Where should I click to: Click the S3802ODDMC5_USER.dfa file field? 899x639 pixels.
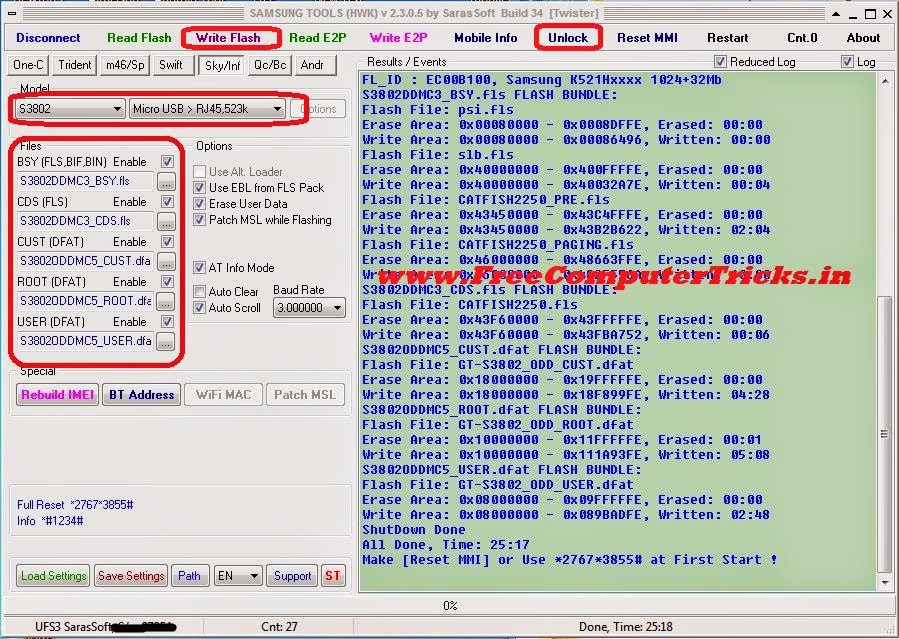[85, 341]
